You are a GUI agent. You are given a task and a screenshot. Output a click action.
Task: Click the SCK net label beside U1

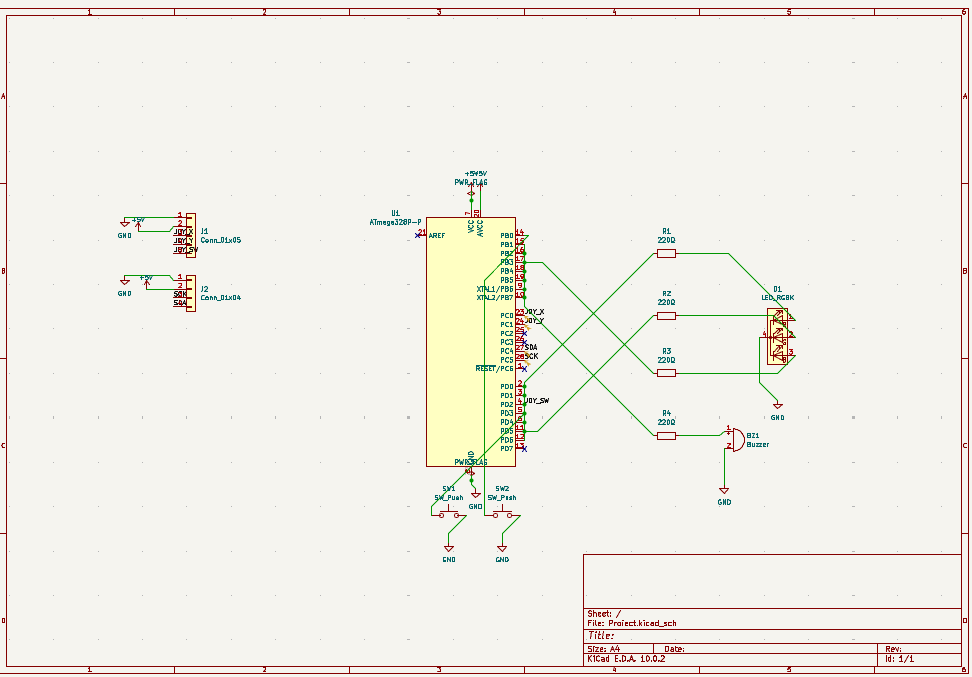click(531, 356)
